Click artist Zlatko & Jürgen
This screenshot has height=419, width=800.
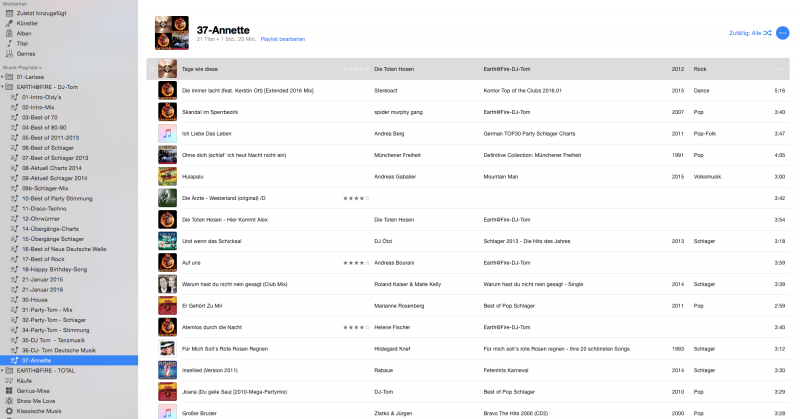click(x=393, y=413)
